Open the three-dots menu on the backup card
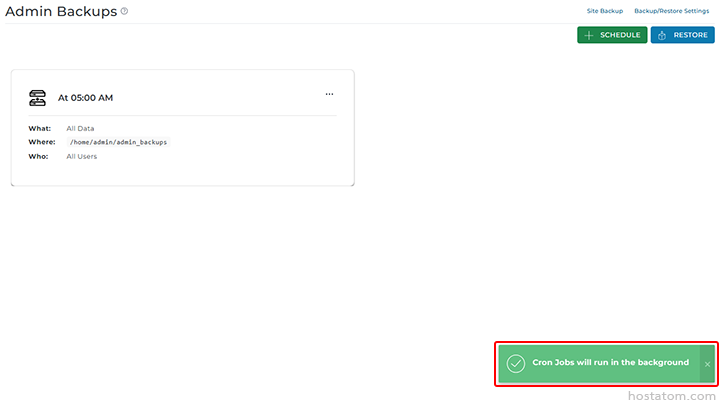 click(x=329, y=94)
